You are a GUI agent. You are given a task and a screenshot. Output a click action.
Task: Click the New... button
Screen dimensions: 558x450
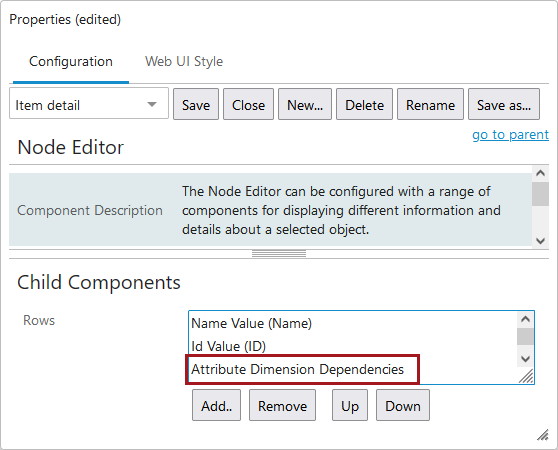pos(305,104)
